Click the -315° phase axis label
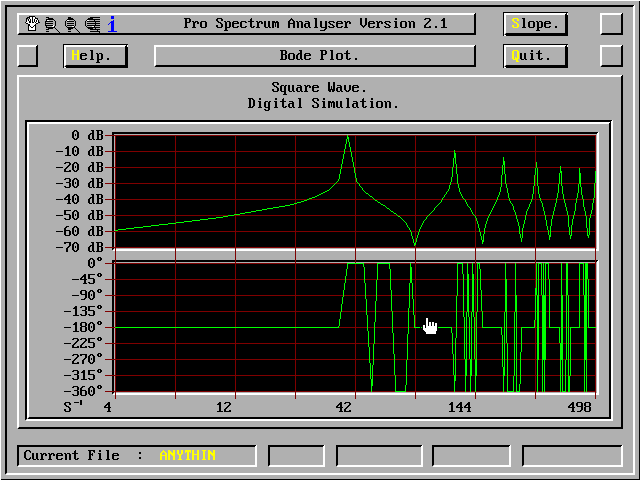This screenshot has height=480, width=640. click(x=83, y=376)
